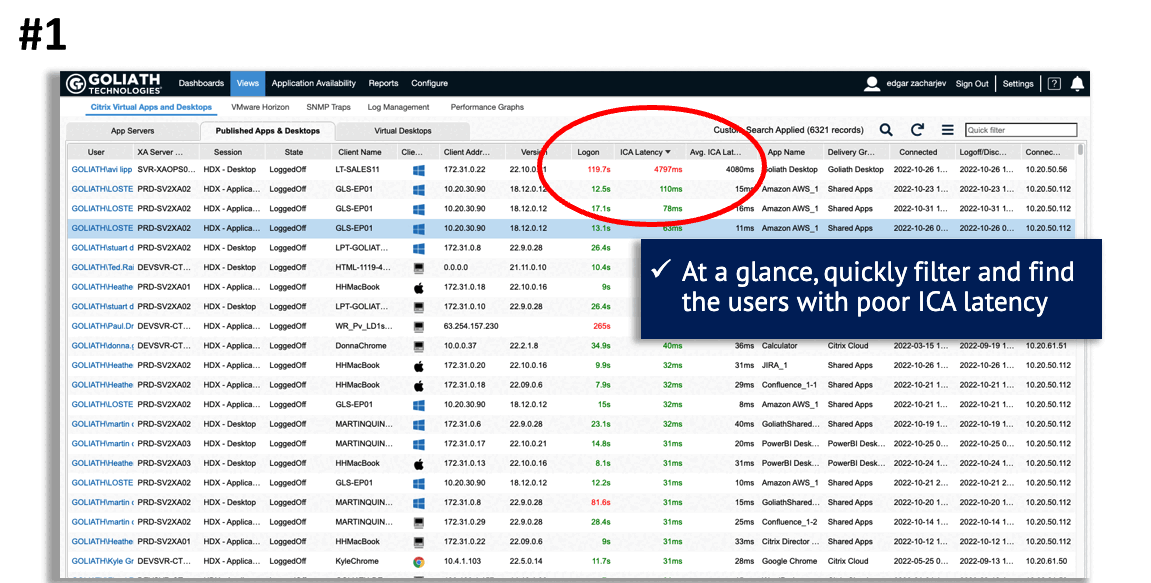
Task: Open the Log Management view
Action: [x=398, y=107]
